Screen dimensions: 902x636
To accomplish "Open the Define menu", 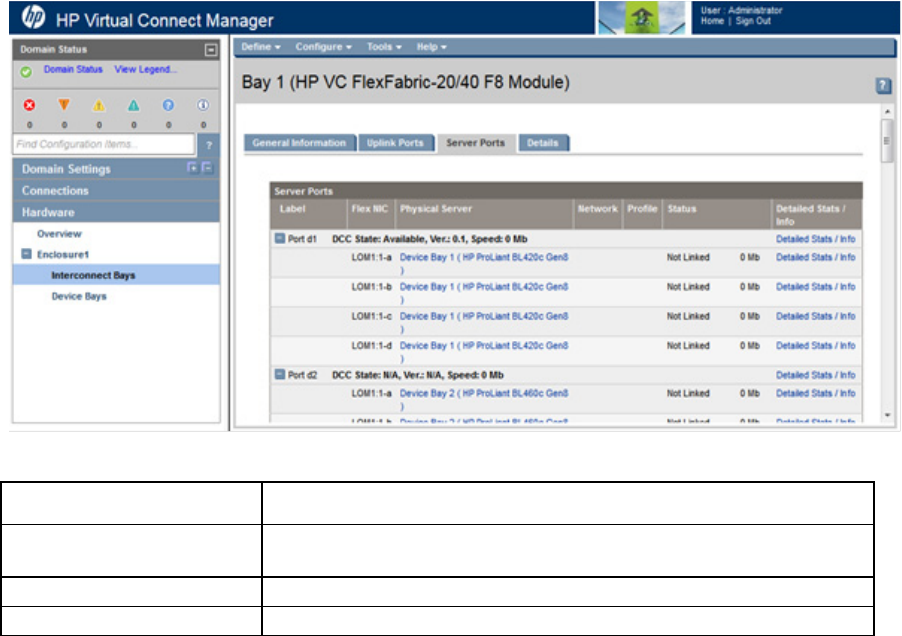I will (261, 47).
